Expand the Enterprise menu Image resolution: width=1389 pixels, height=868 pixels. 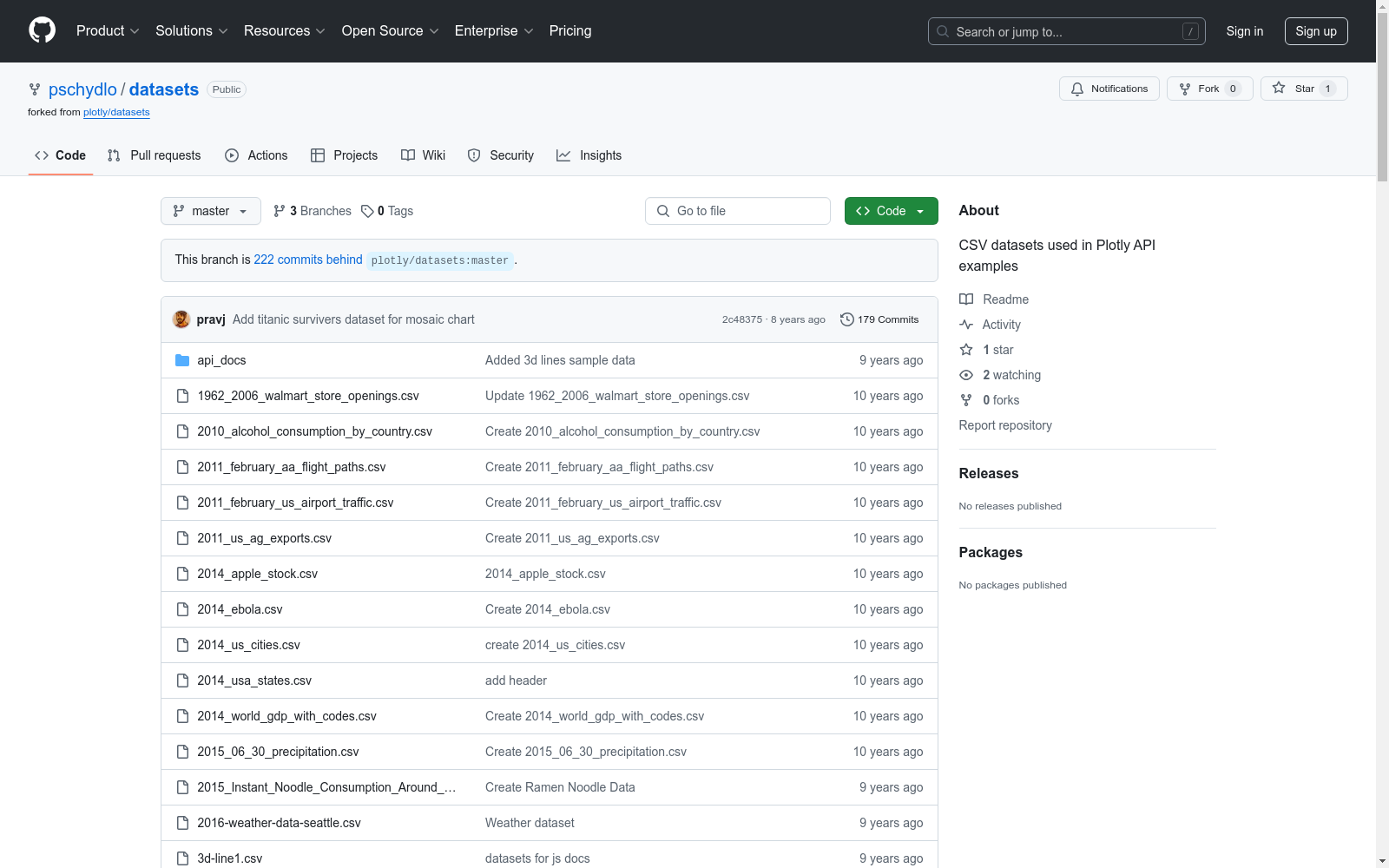pos(494,30)
